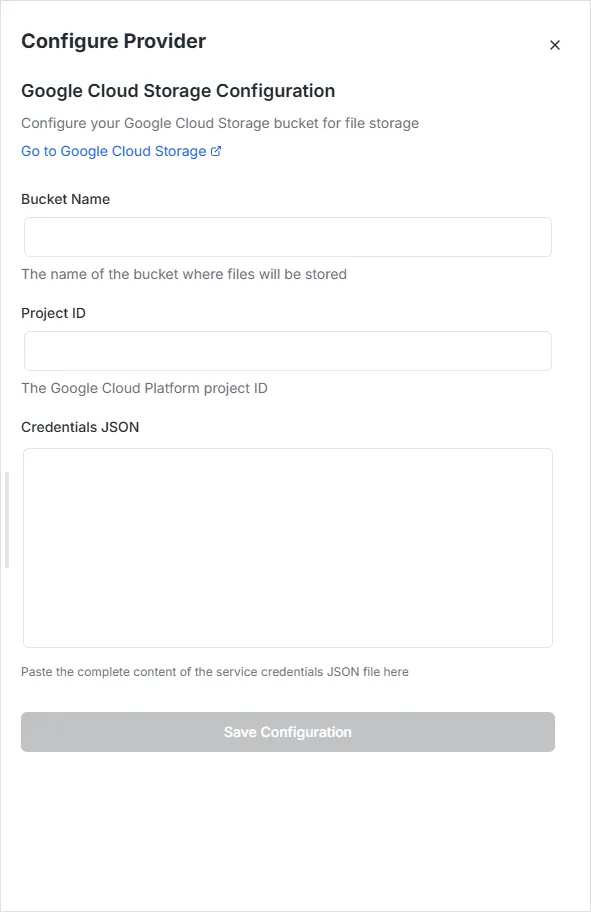This screenshot has width=591, height=912.
Task: Click the Configure Provider dialog title
Action: (113, 41)
